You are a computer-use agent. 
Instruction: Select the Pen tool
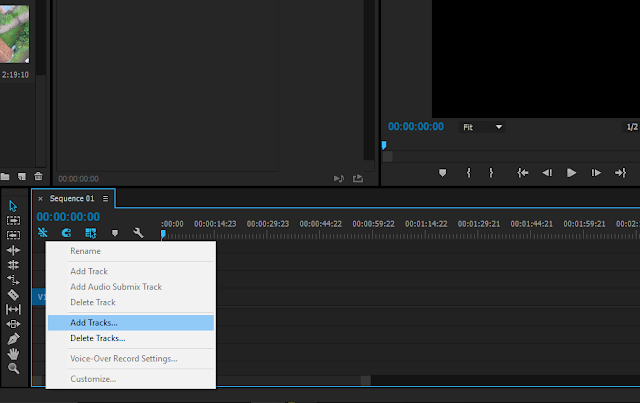tap(13, 339)
